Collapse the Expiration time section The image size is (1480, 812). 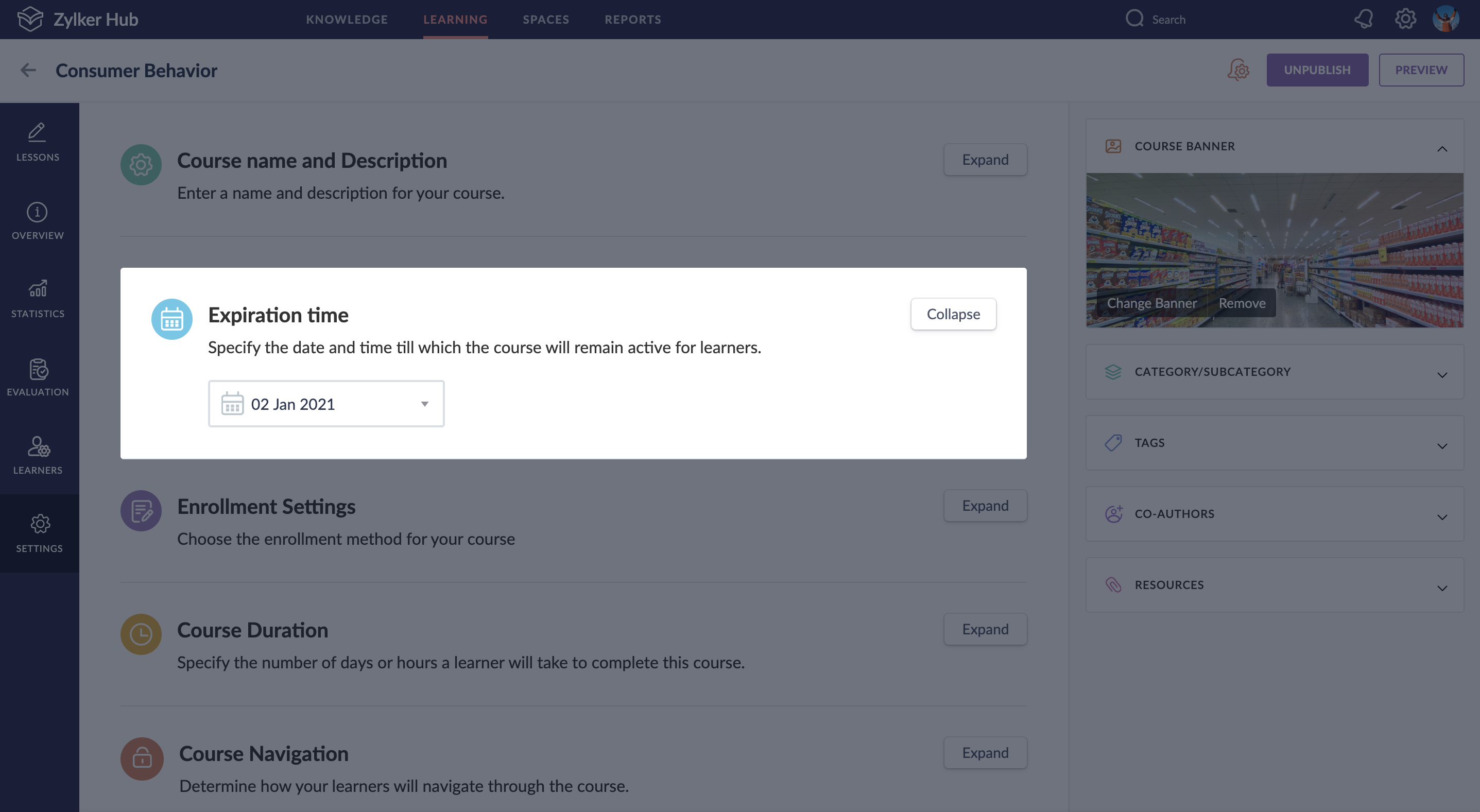coord(953,314)
